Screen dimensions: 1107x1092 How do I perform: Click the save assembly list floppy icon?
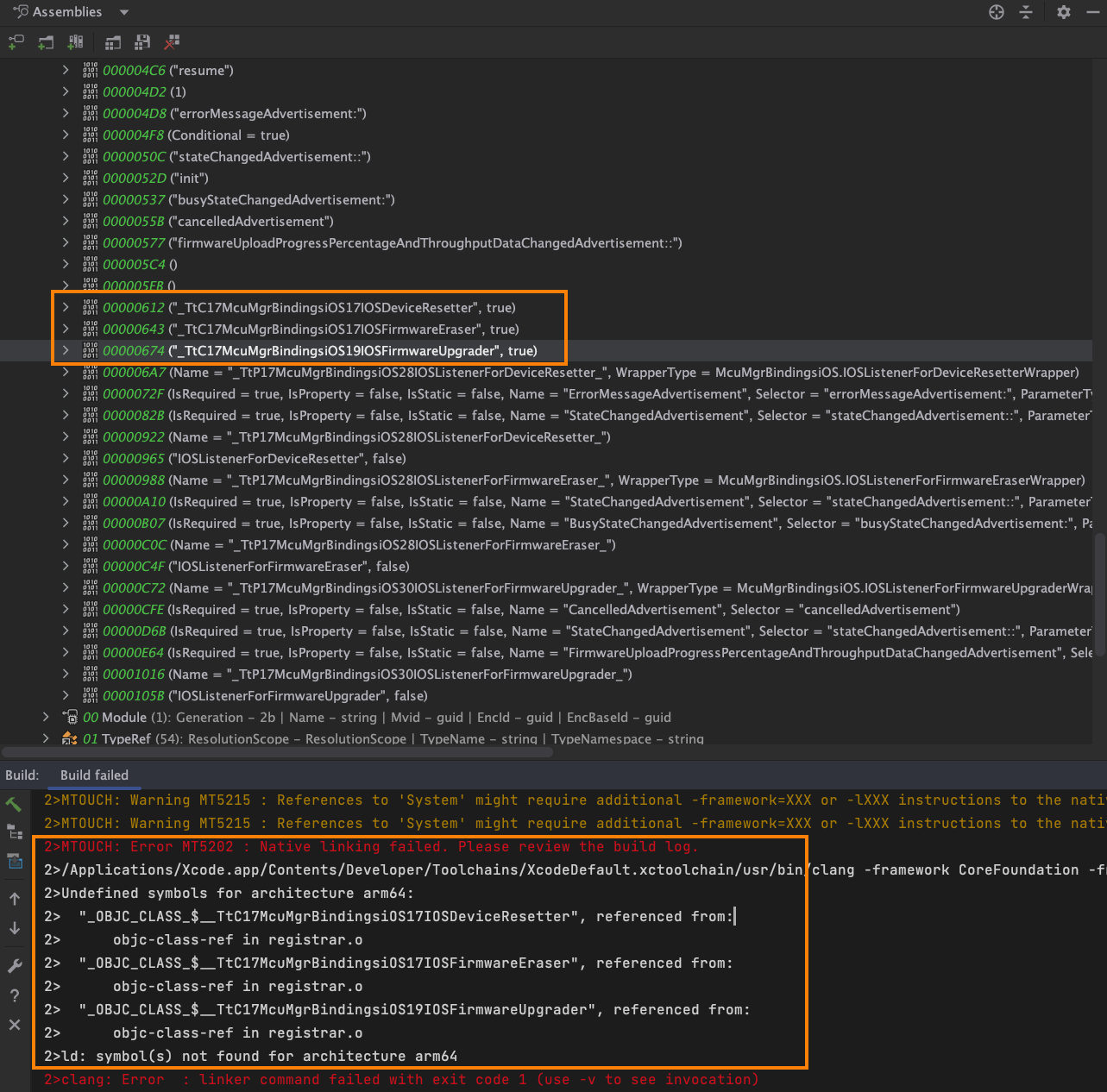click(142, 42)
